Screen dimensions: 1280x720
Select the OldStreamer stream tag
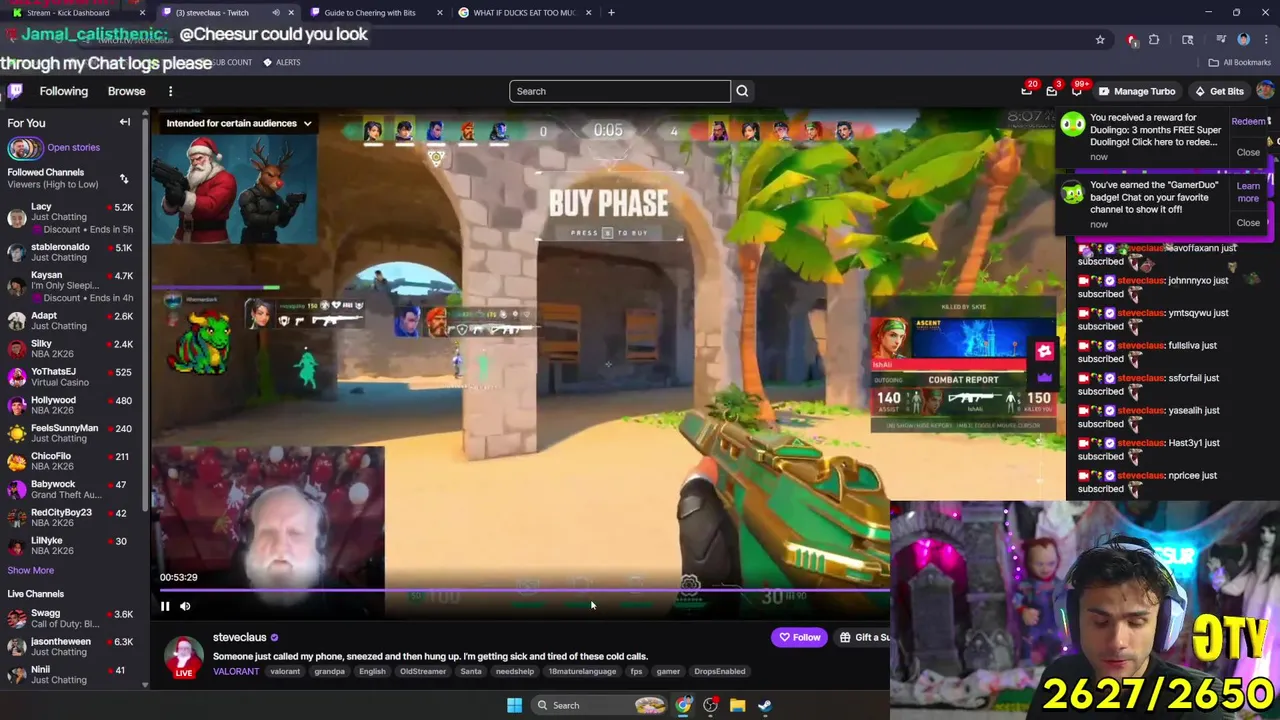(423, 671)
